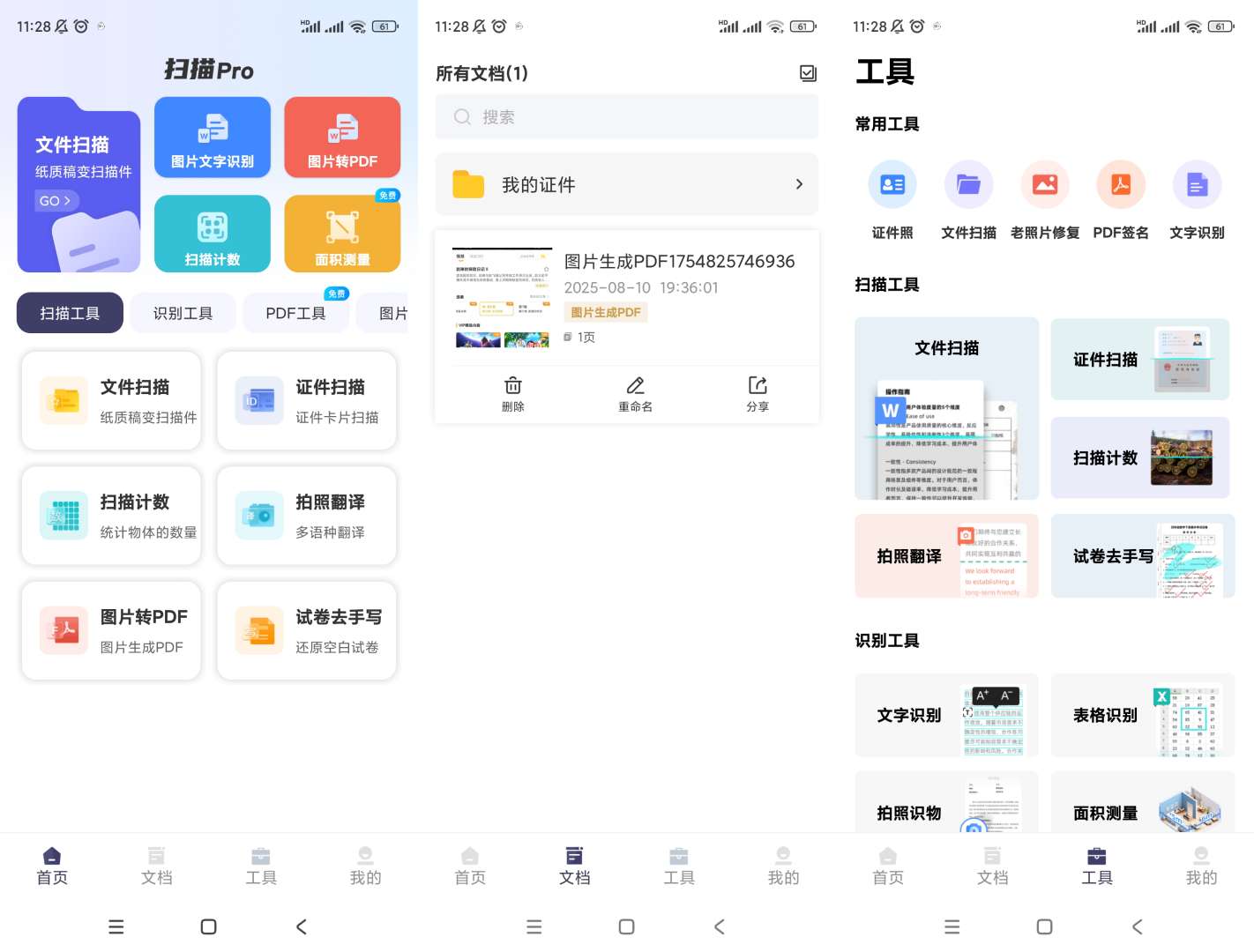1254x952 pixels.
Task: Open 证件照 under 常用工具
Action: click(x=892, y=200)
